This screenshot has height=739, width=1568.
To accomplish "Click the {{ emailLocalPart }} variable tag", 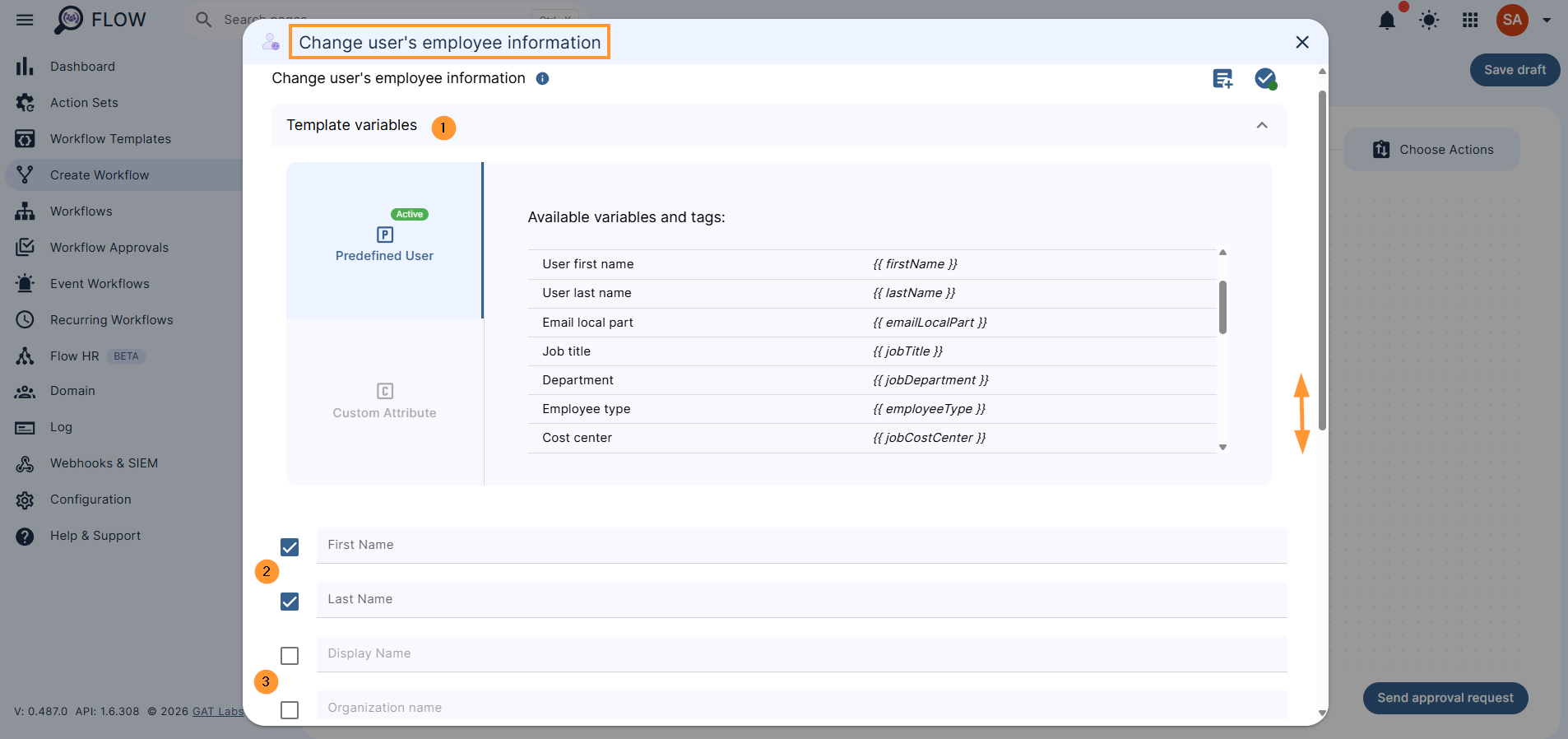I will (930, 323).
